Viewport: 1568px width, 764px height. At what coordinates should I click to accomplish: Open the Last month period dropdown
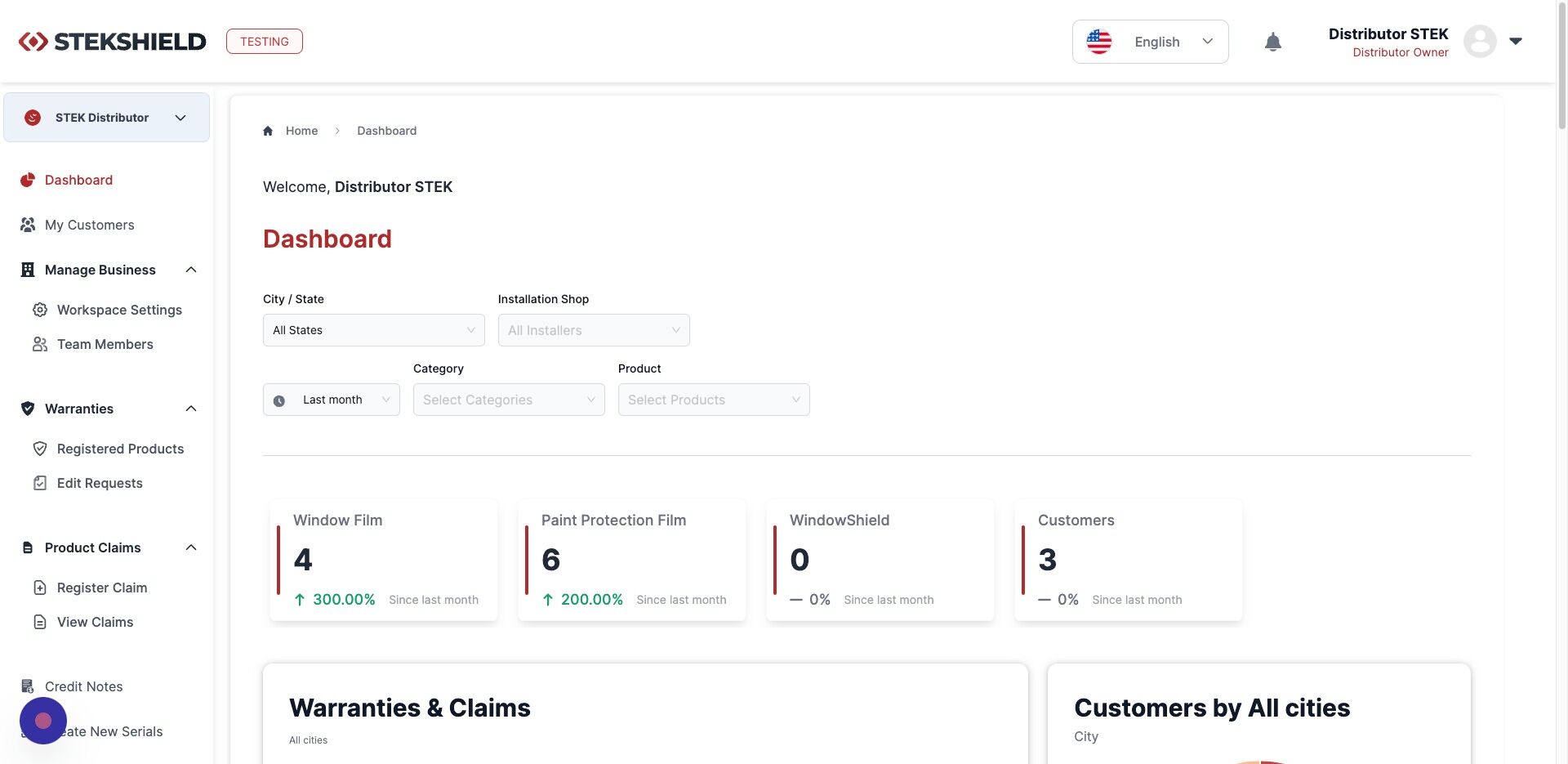pyautogui.click(x=332, y=400)
